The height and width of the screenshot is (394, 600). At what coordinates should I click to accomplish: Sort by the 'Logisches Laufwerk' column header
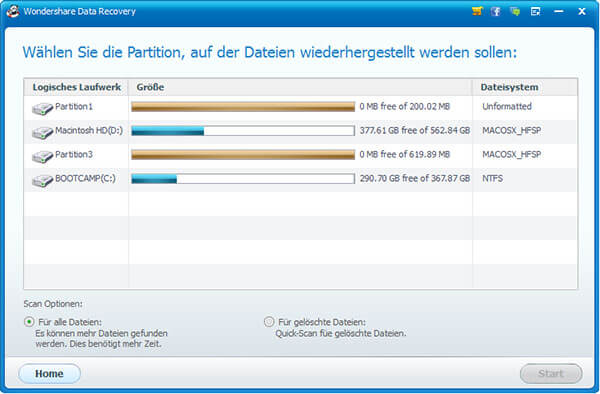(x=76, y=87)
